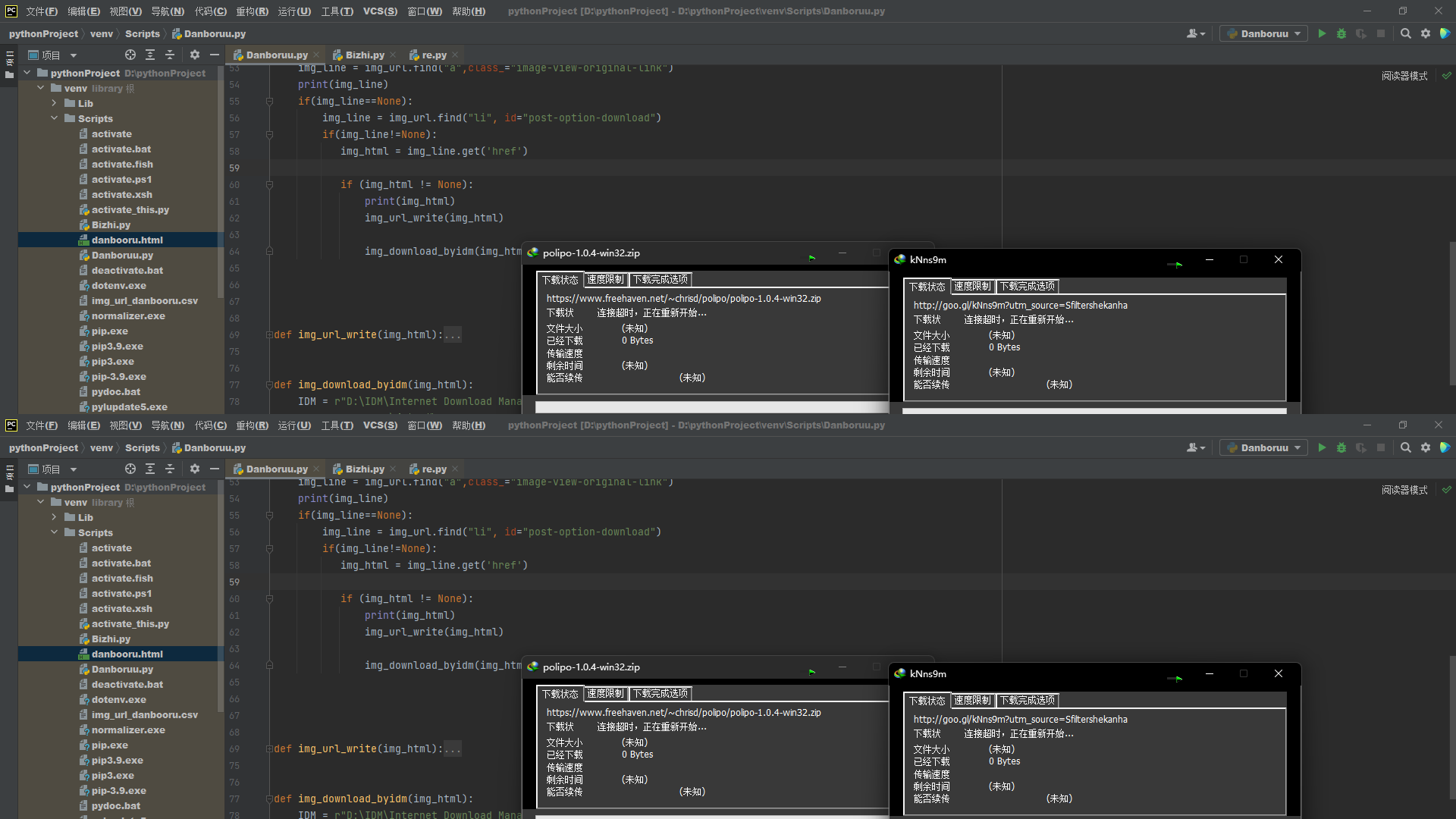Toggle code fold marker at line 69 in upper editor

(x=269, y=334)
